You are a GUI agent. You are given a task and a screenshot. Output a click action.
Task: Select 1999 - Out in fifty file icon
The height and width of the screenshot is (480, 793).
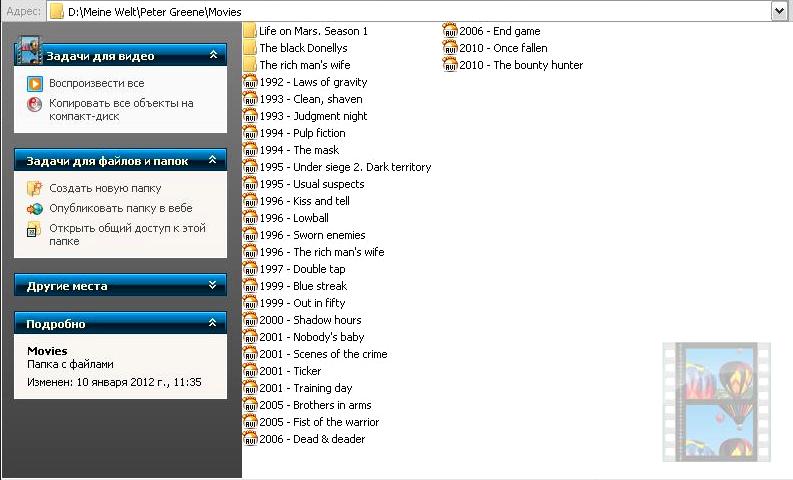pos(250,303)
